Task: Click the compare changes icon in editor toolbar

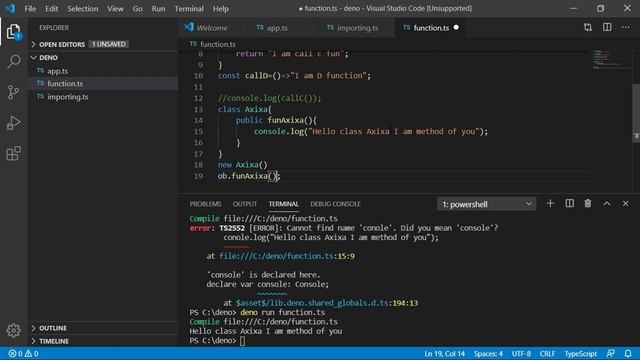Action: click(588, 27)
